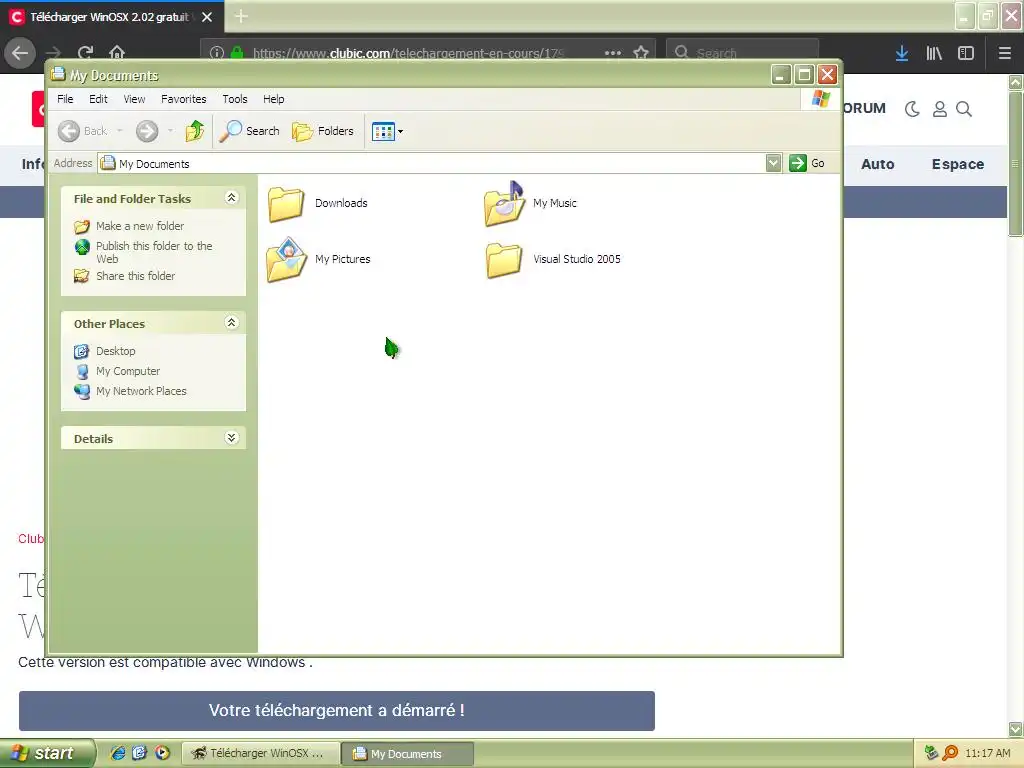The width and height of the screenshot is (1024, 768).
Task: Click the Clubic user account icon
Action: tap(940, 109)
